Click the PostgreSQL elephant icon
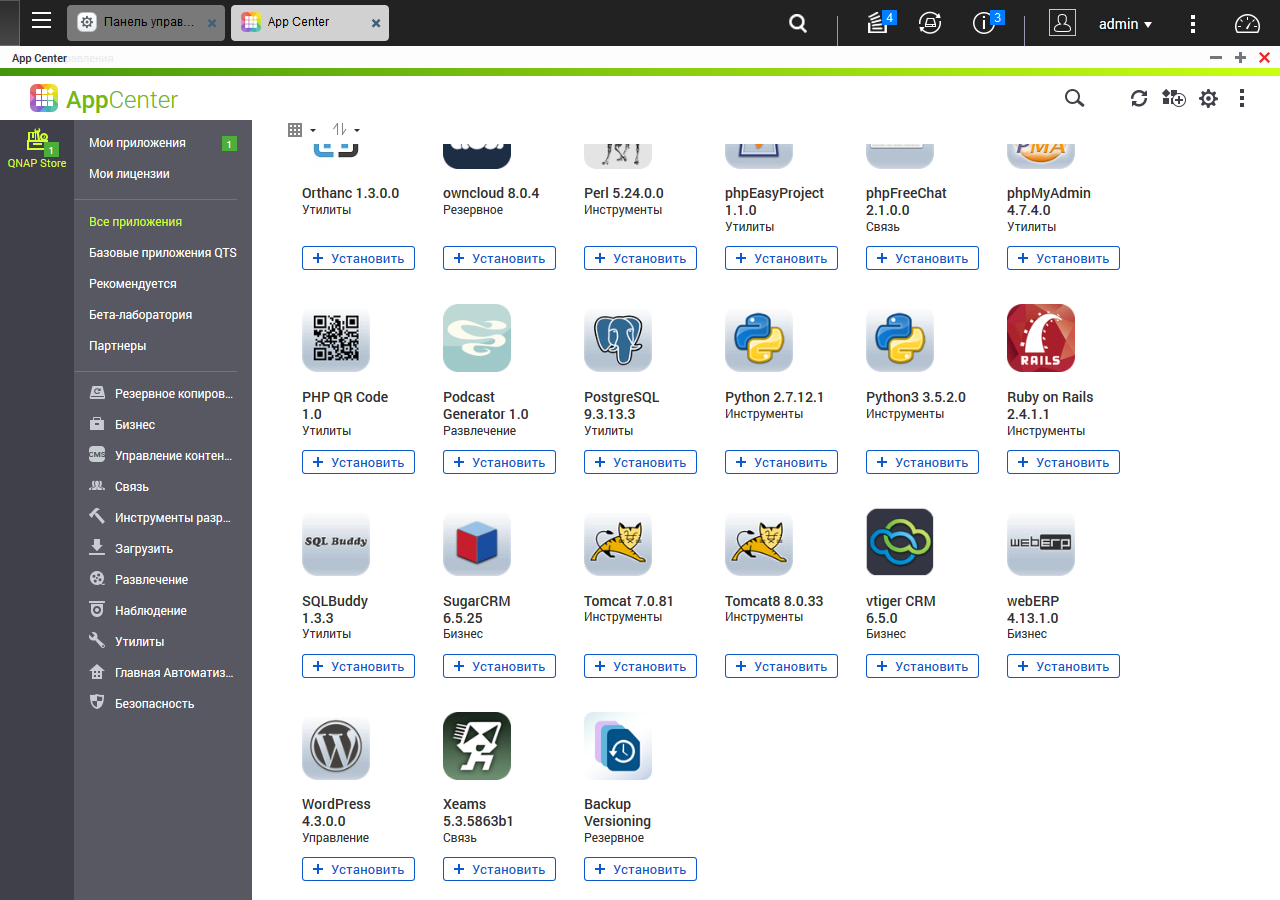1280x900 pixels. [x=618, y=338]
